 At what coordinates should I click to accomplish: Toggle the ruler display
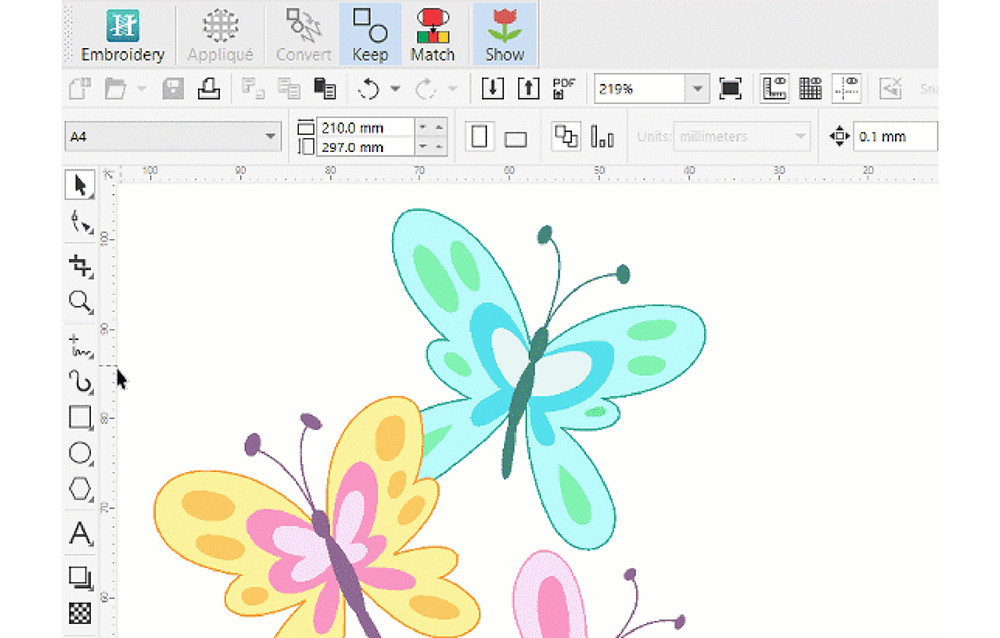(x=773, y=88)
